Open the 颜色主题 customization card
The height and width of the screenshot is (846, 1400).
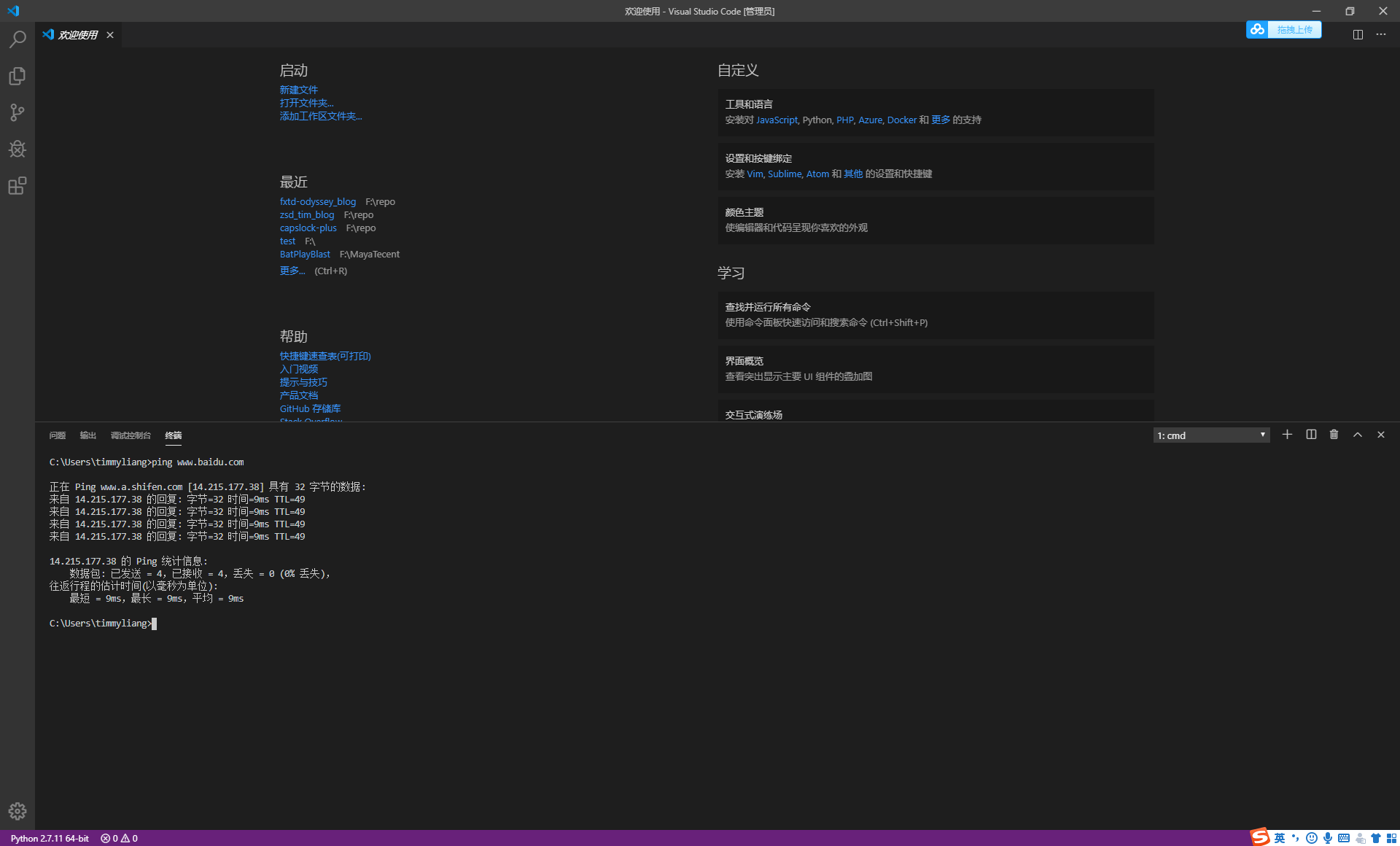pos(936,220)
